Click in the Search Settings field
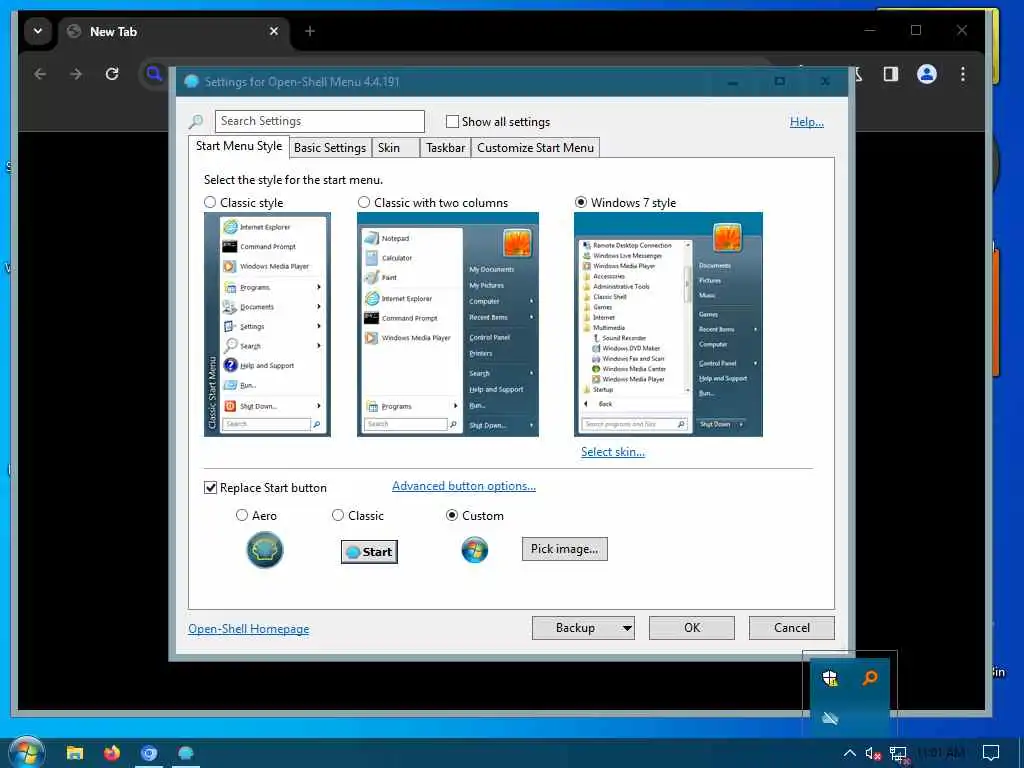The image size is (1024, 768). [x=319, y=121]
